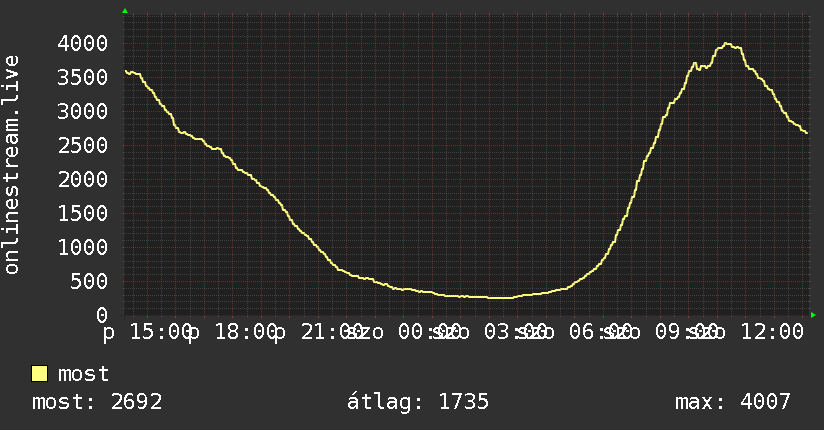Click the 'most' legend label
Screen dimensions: 824x430
click(x=84, y=374)
